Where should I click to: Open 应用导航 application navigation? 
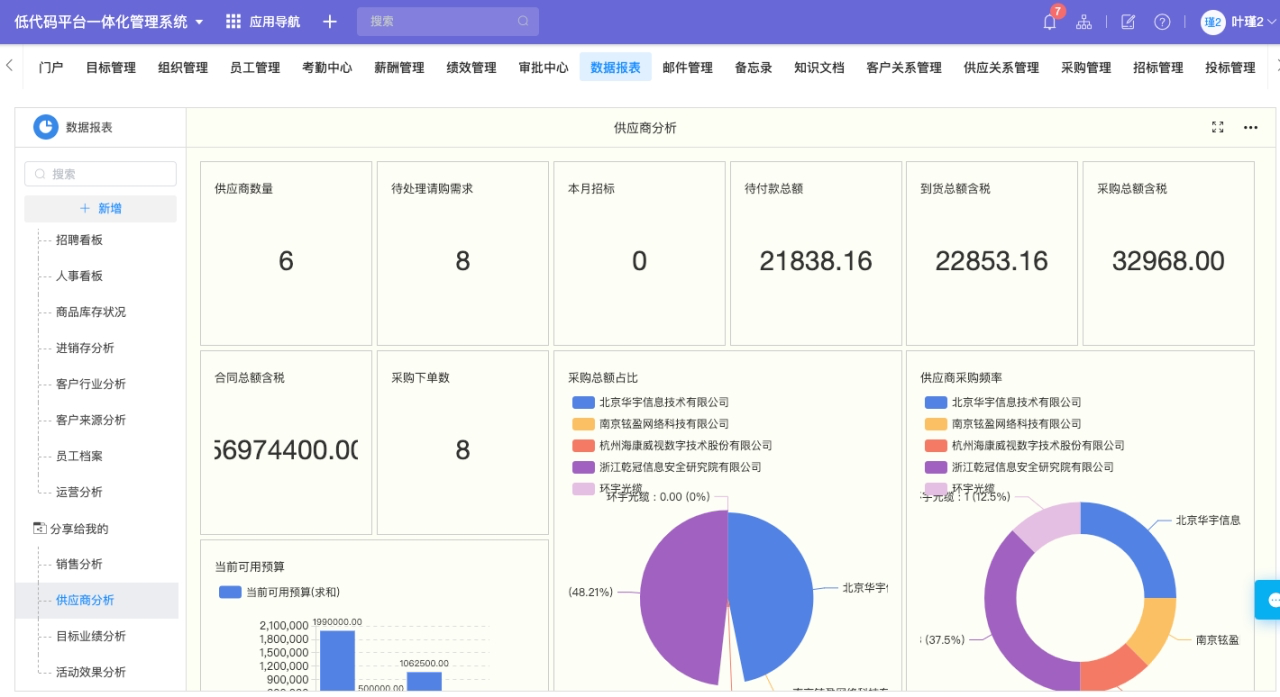pyautogui.click(x=263, y=22)
